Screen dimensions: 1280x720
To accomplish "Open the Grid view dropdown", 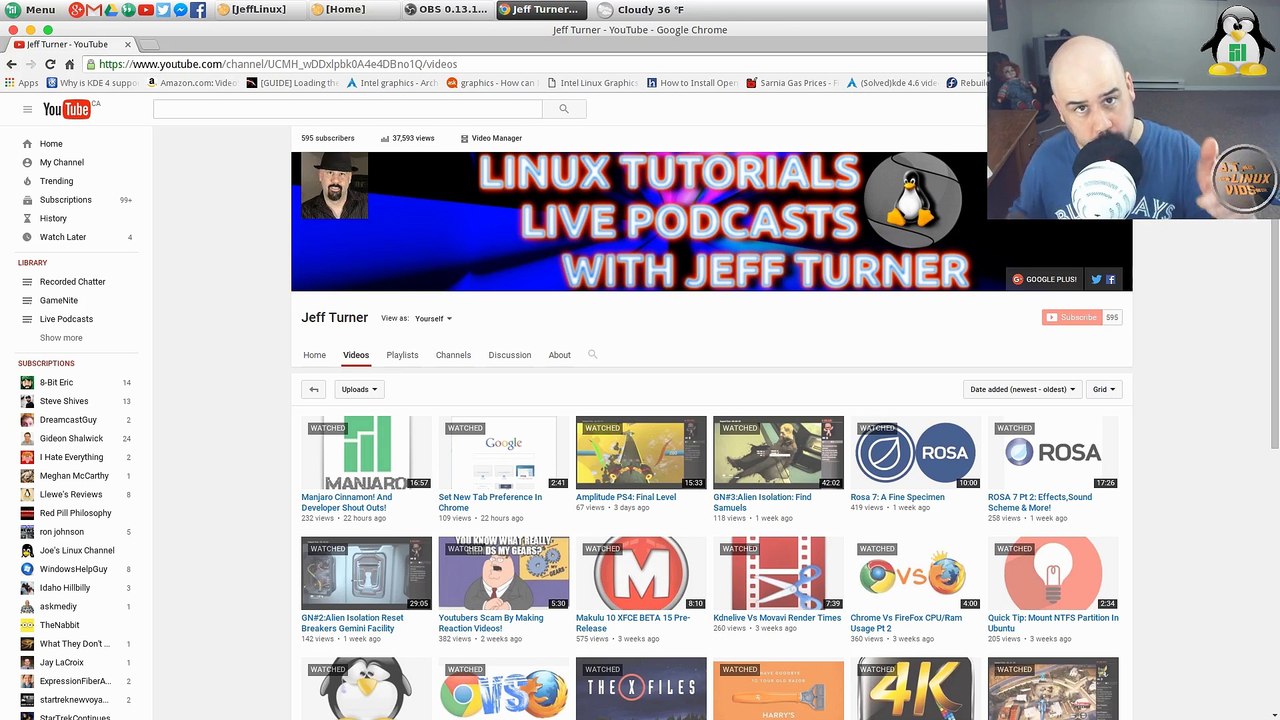I will pos(1104,389).
